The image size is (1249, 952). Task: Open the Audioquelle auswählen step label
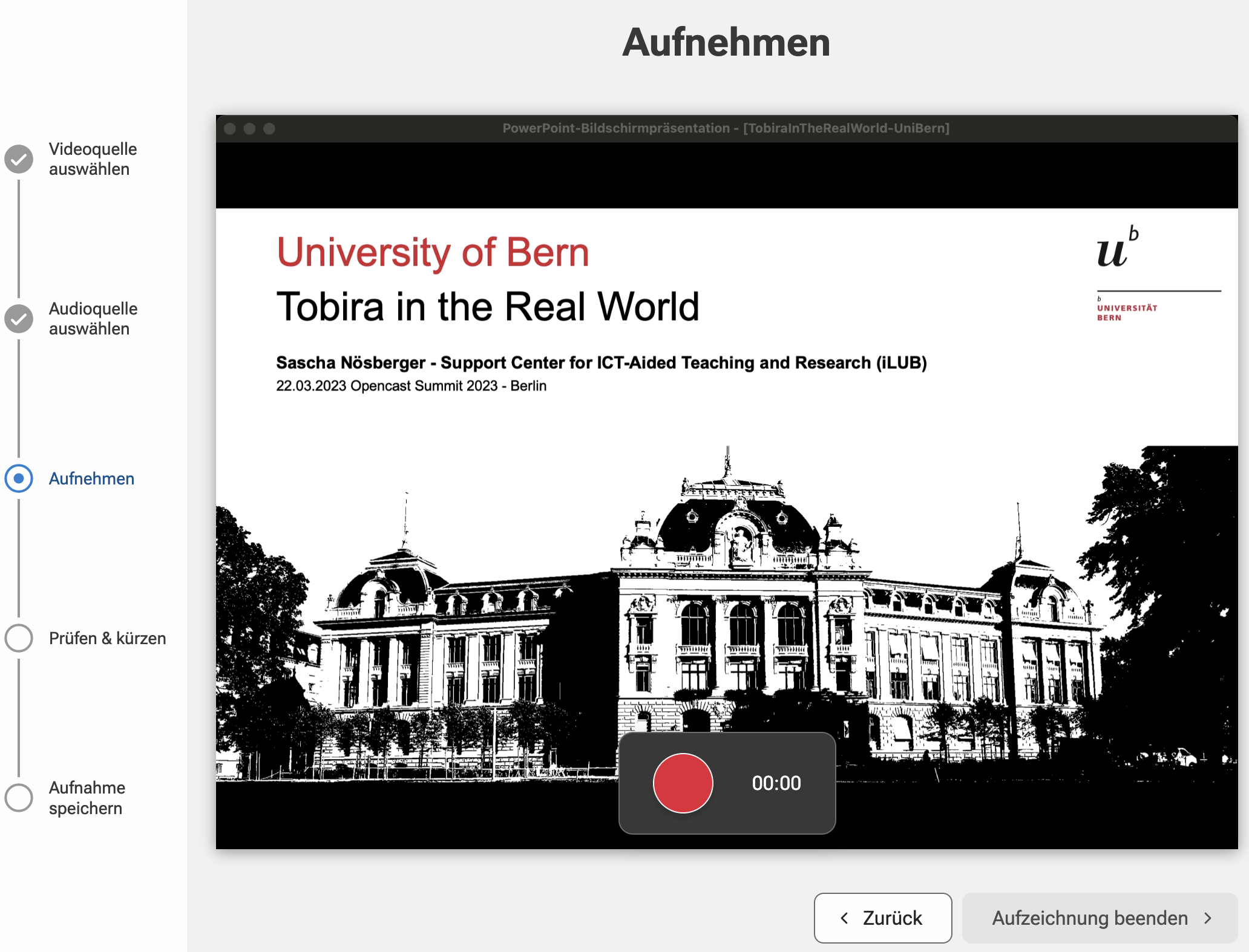[x=93, y=319]
